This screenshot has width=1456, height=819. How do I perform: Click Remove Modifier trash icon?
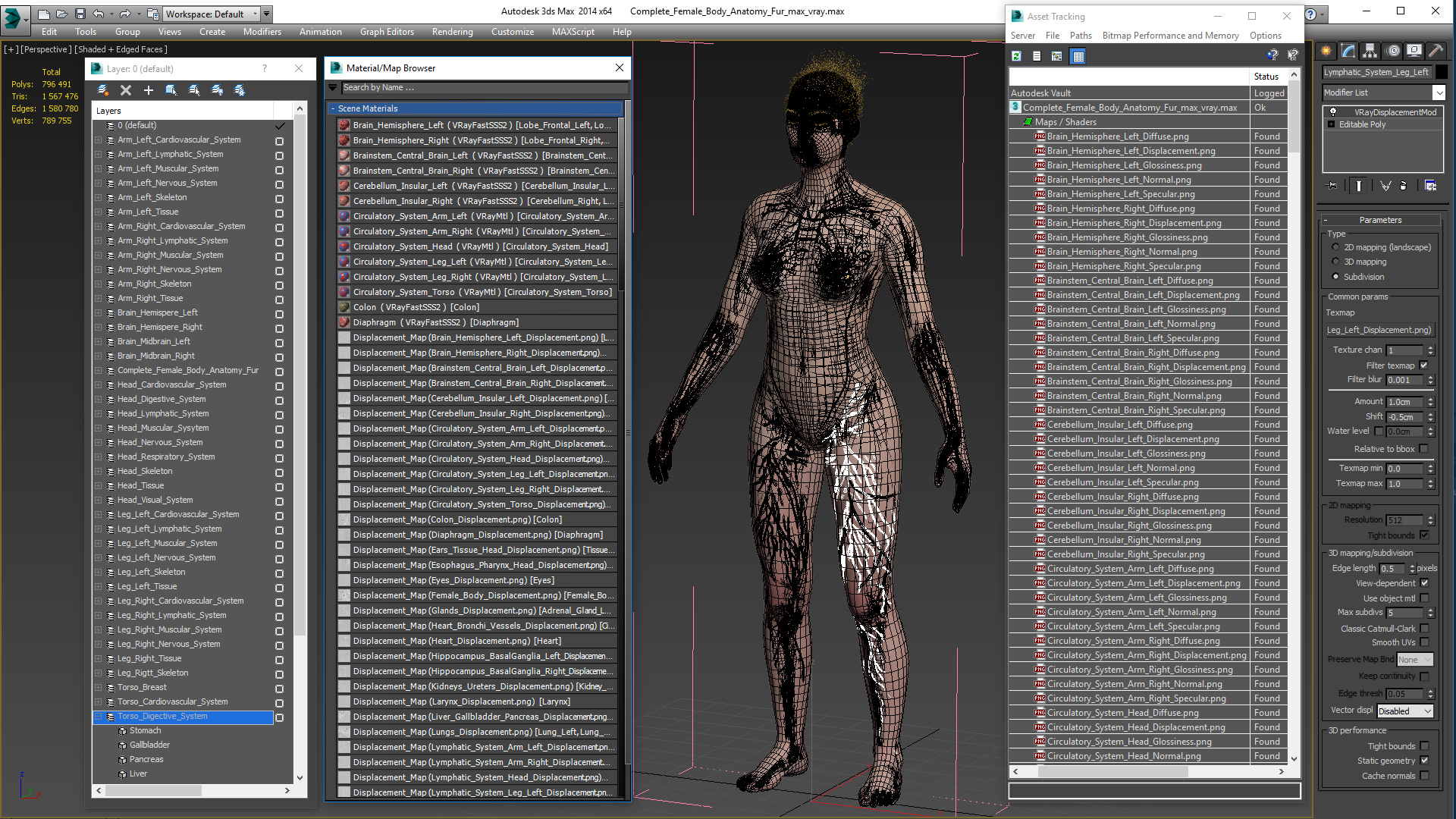[1404, 186]
